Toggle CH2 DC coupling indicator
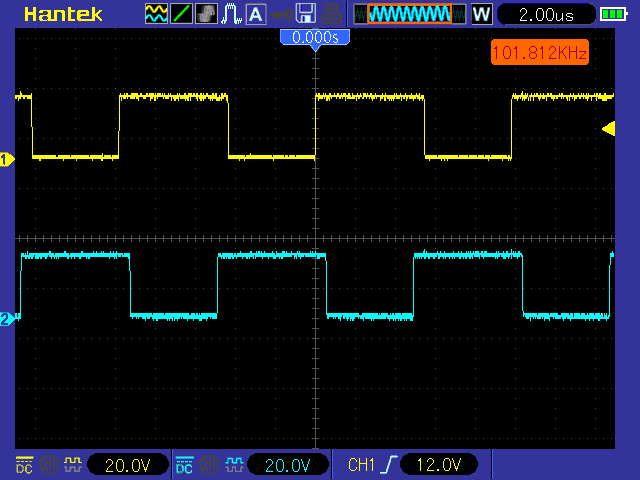Image resolution: width=640 pixels, height=480 pixels. point(184,465)
